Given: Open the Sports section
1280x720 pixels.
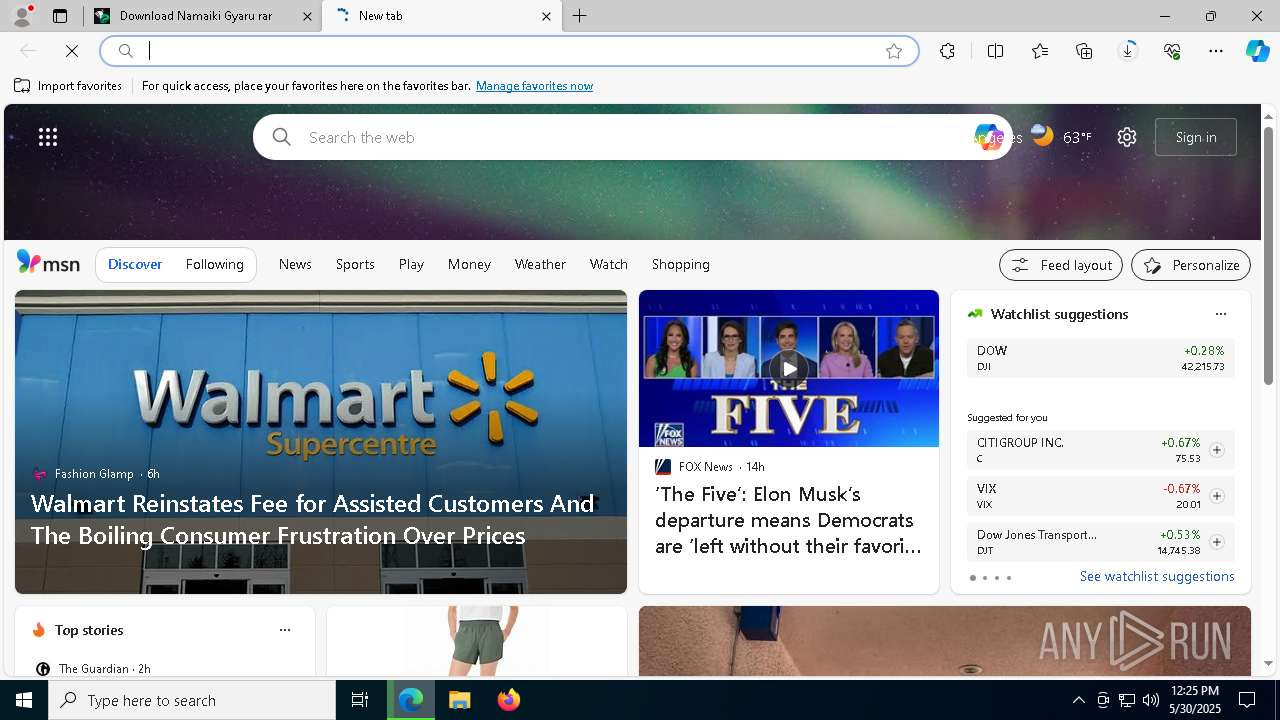Looking at the screenshot, I should pos(355,264).
